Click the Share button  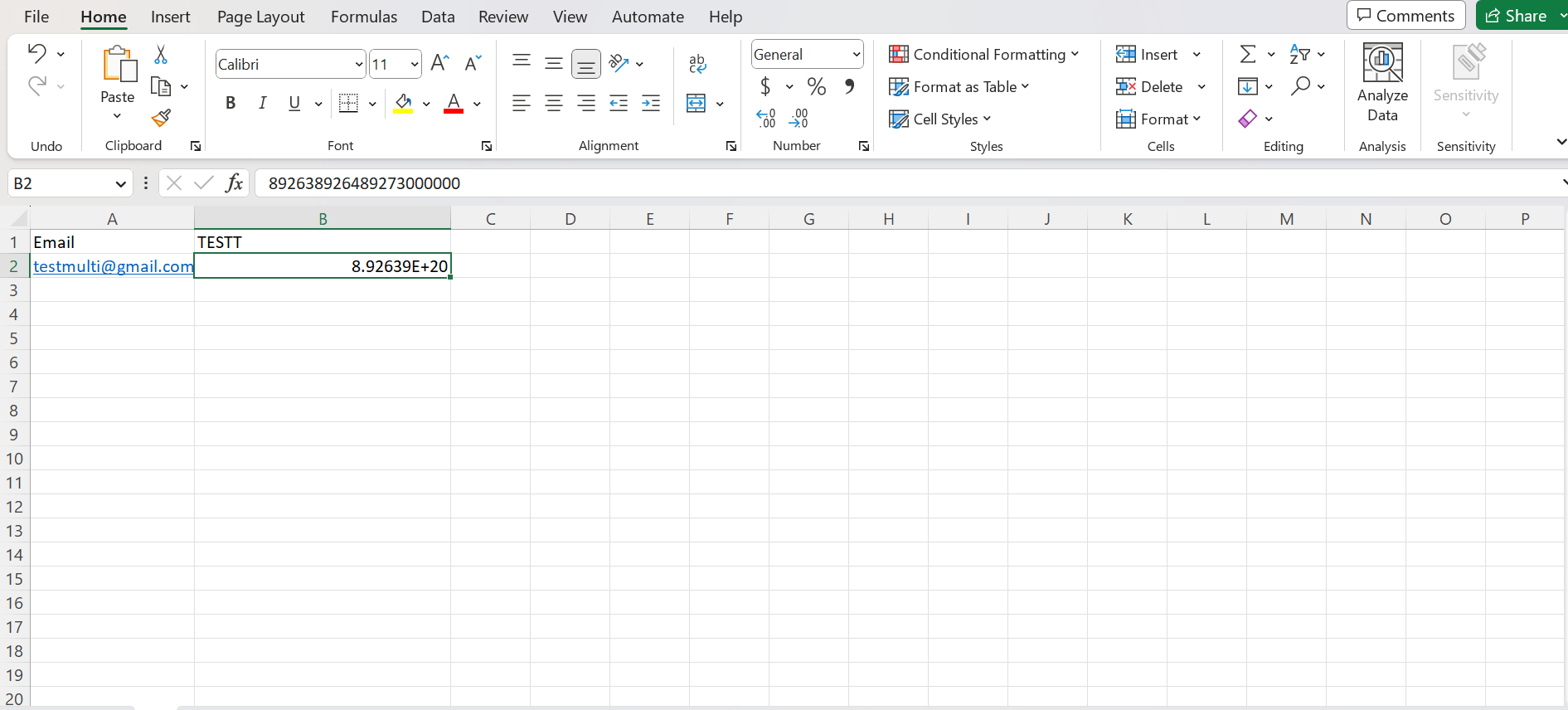tap(1516, 16)
